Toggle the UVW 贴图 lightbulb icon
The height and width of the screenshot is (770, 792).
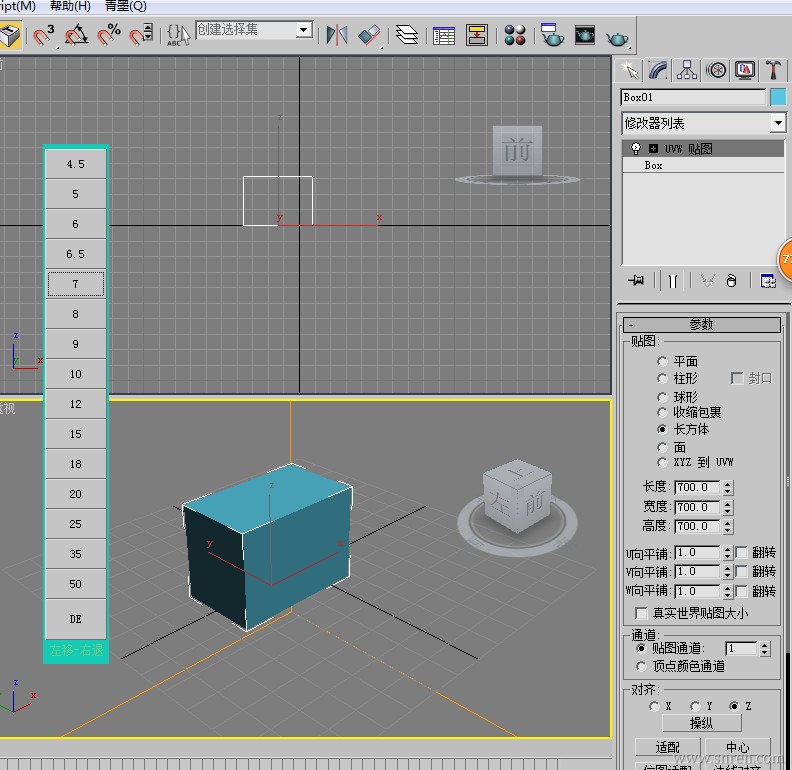(636, 149)
